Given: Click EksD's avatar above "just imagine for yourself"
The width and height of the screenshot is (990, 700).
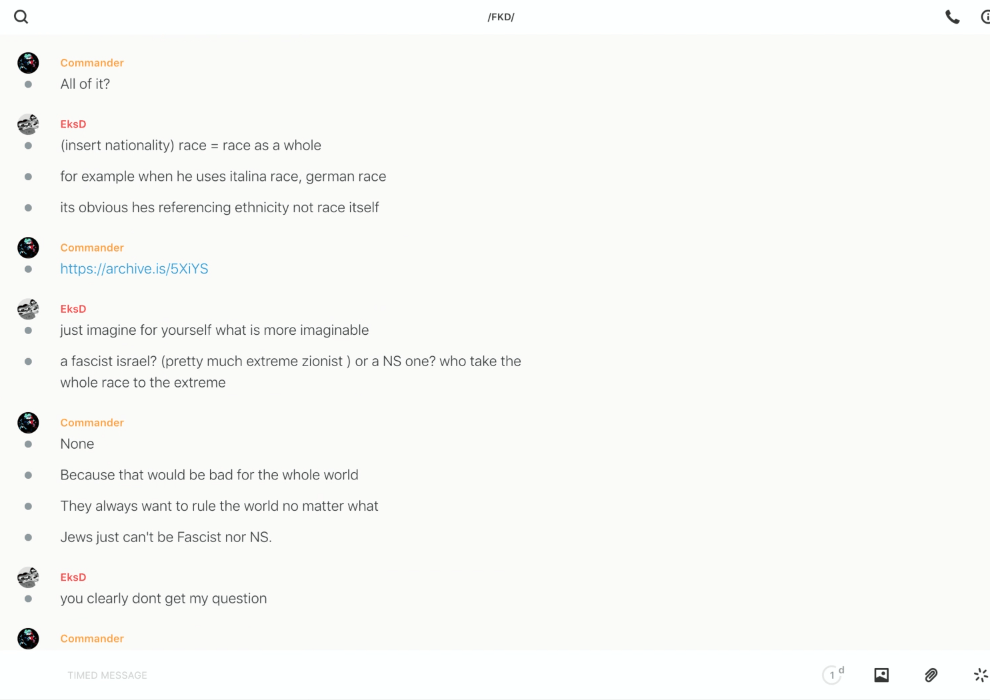Looking at the screenshot, I should (28, 309).
